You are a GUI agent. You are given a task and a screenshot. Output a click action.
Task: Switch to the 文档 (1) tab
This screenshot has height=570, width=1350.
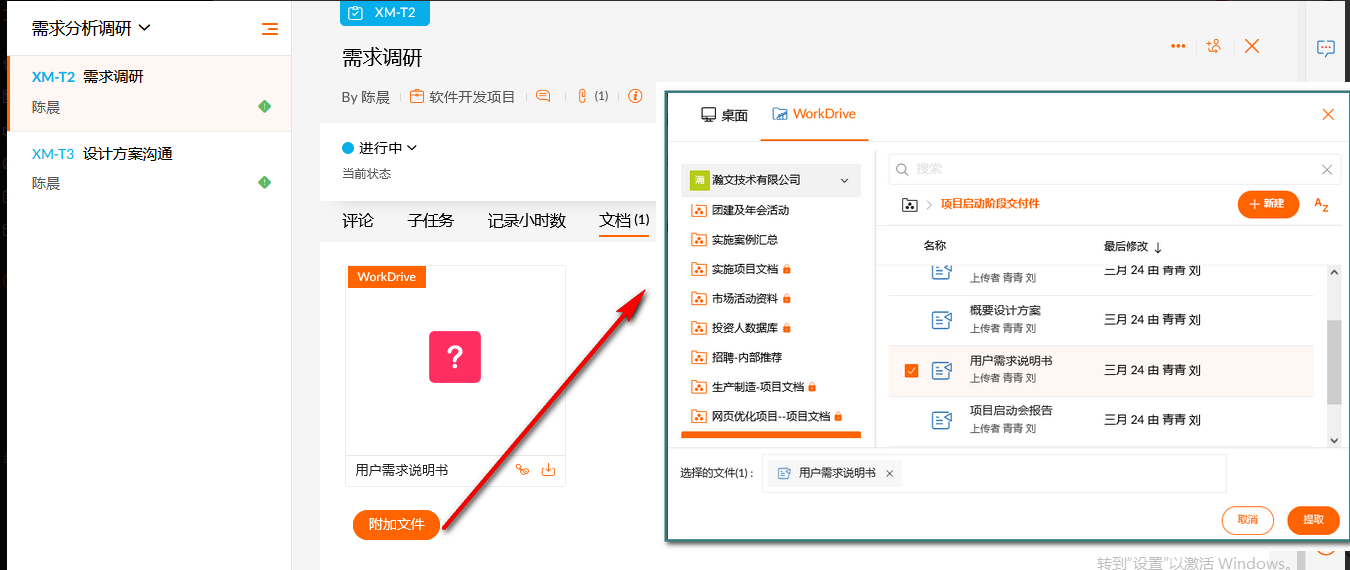click(x=624, y=220)
